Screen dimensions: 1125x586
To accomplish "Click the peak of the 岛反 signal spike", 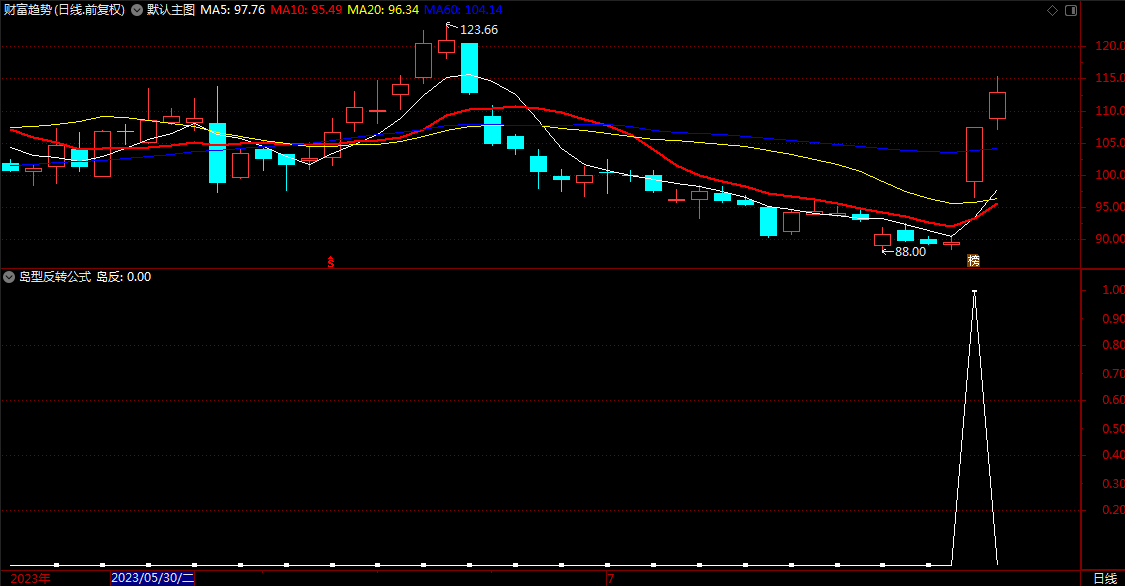I will pyautogui.click(x=974, y=291).
